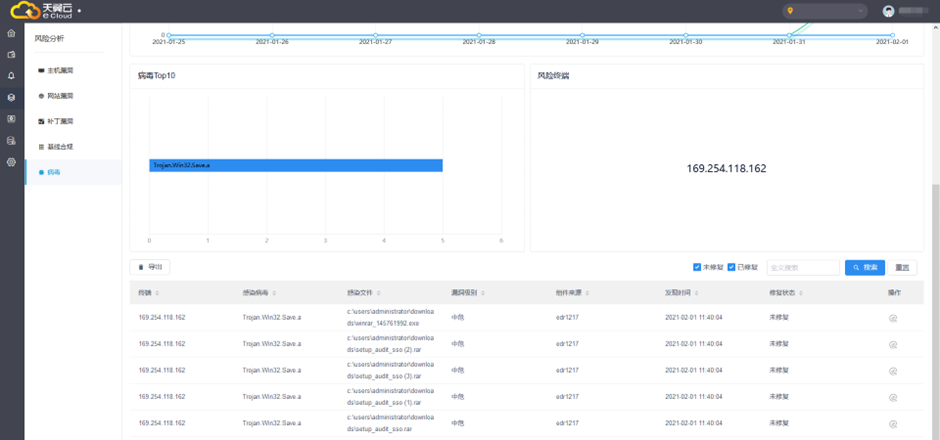This screenshot has height=440, width=940.
Task: Click action icon for setup_audit_sso (1).rar row
Action: click(x=892, y=397)
